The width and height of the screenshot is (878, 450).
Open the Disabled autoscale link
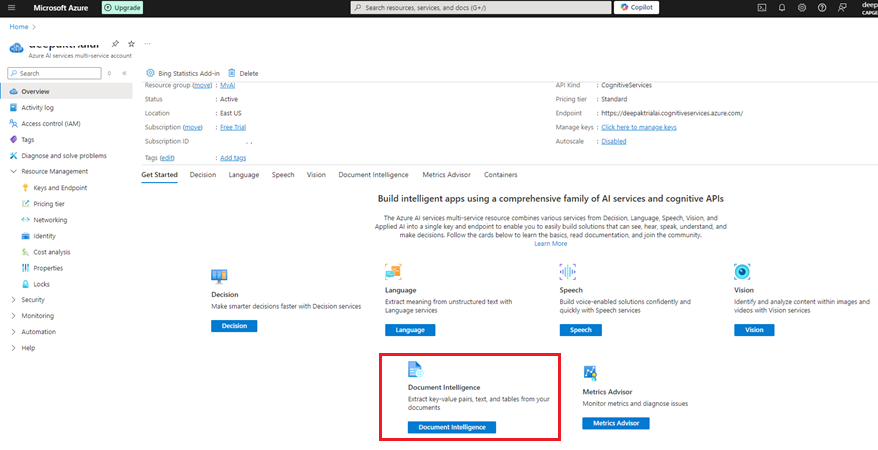pos(614,141)
